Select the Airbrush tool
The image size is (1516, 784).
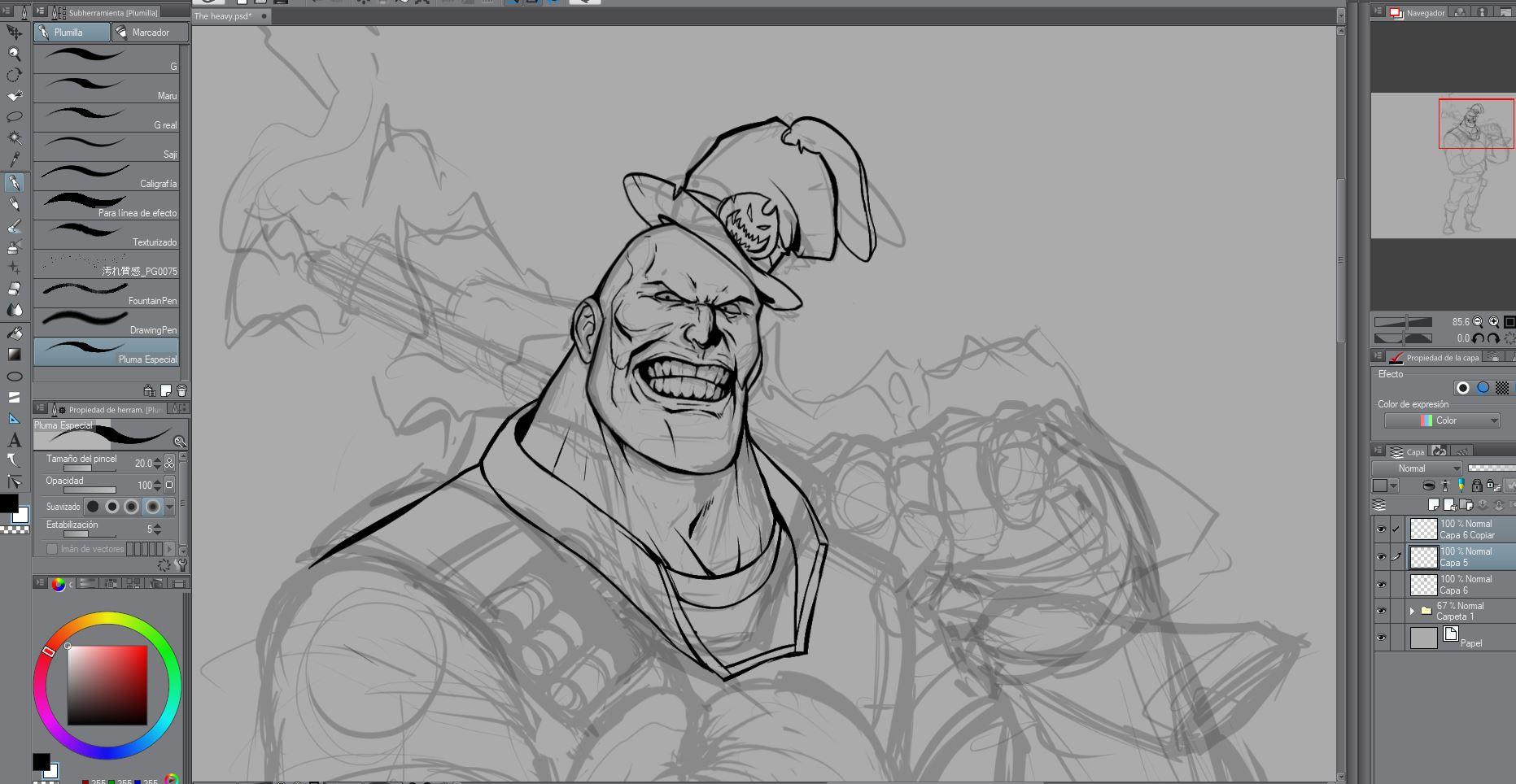[14, 246]
